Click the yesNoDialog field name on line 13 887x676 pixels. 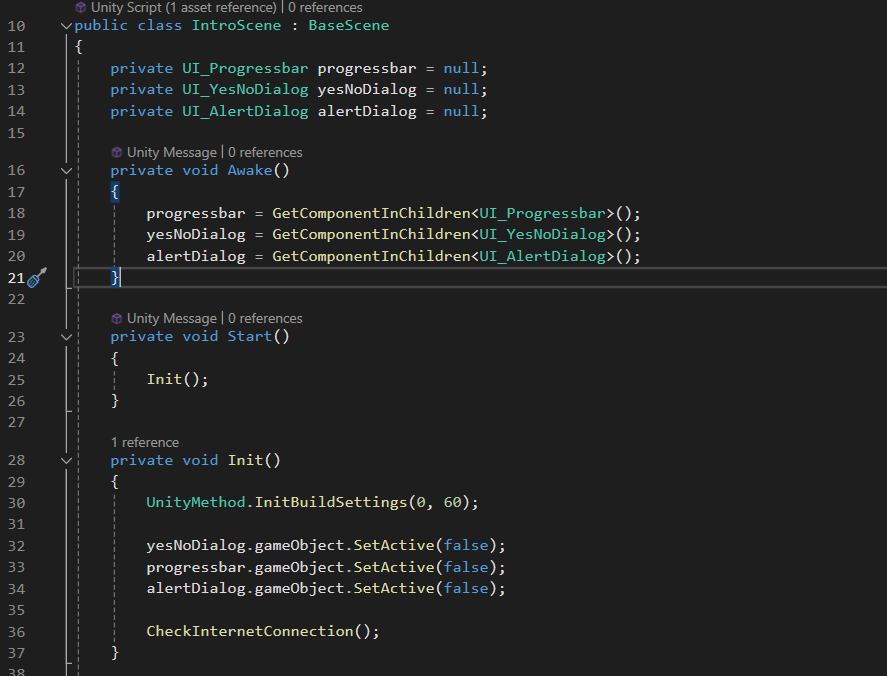(x=367, y=89)
